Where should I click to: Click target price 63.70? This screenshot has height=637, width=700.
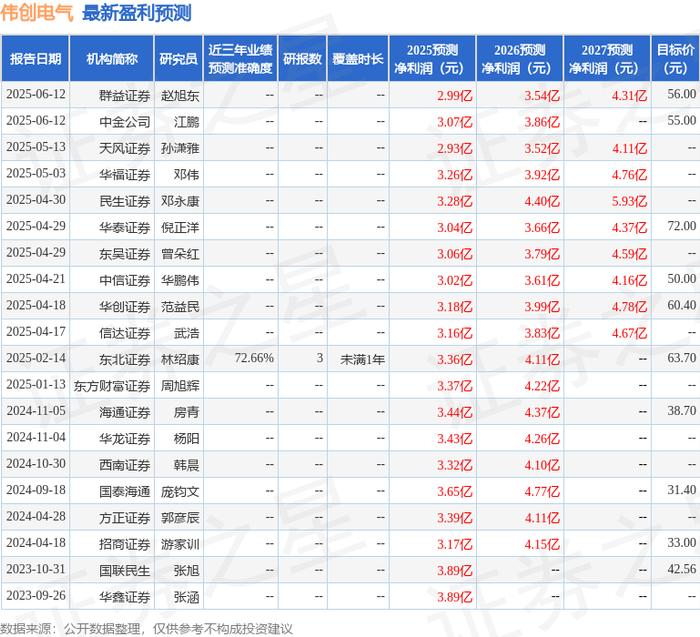(682, 358)
